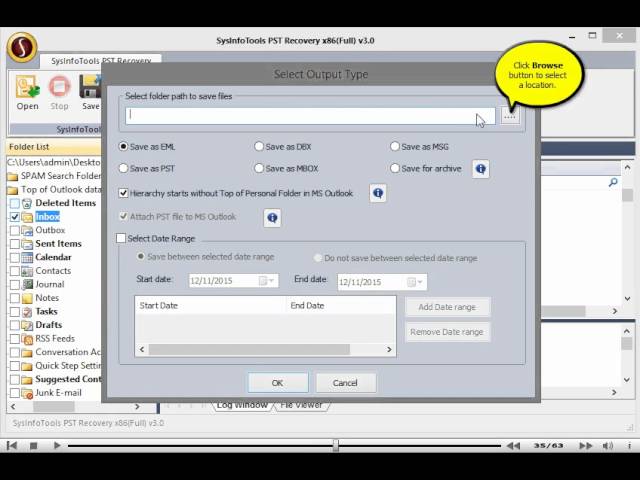The width and height of the screenshot is (640, 480).
Task: Click the SysInfoTools round logo button
Action: click(22, 48)
